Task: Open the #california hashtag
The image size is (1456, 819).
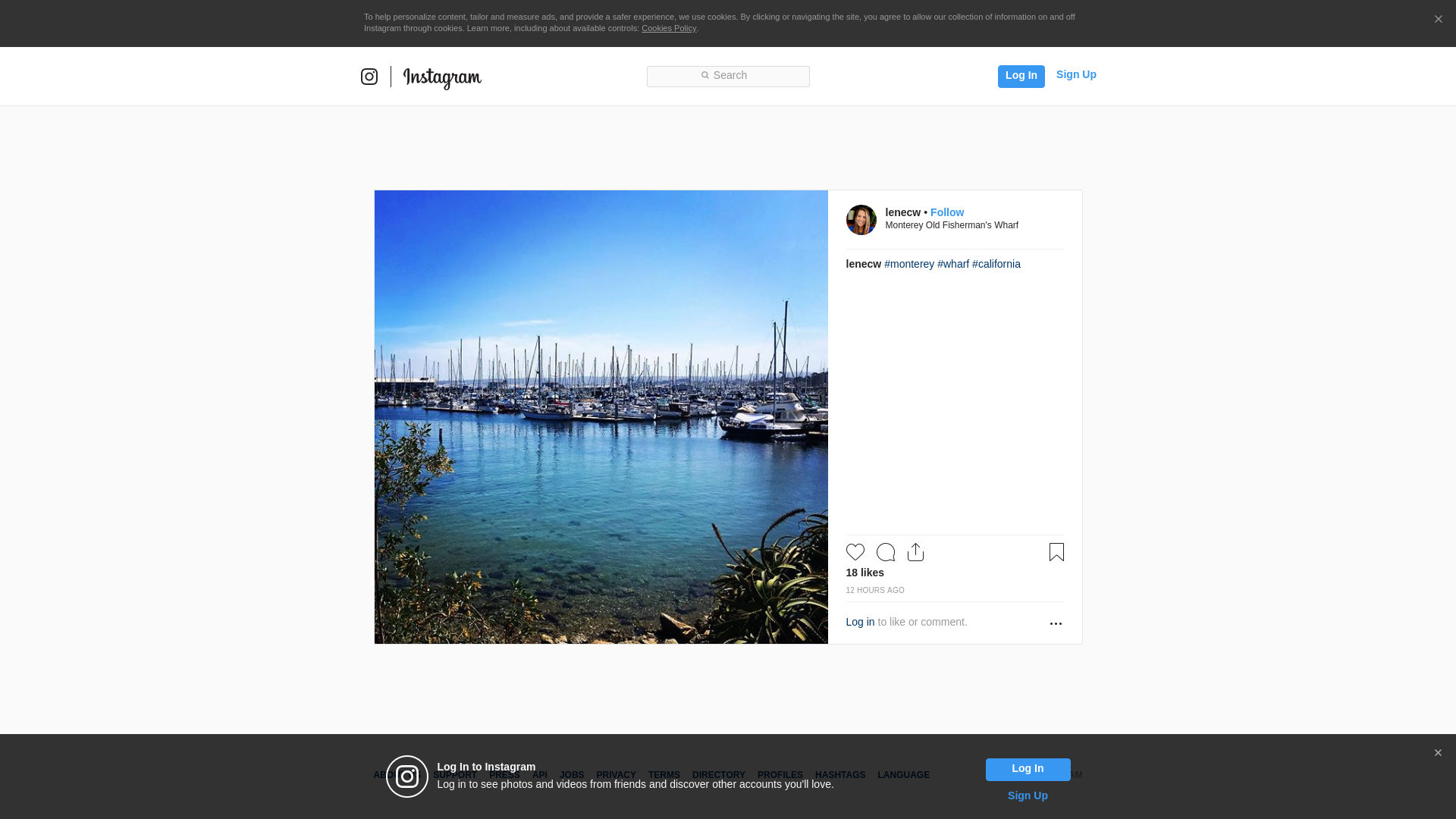Action: [x=996, y=264]
